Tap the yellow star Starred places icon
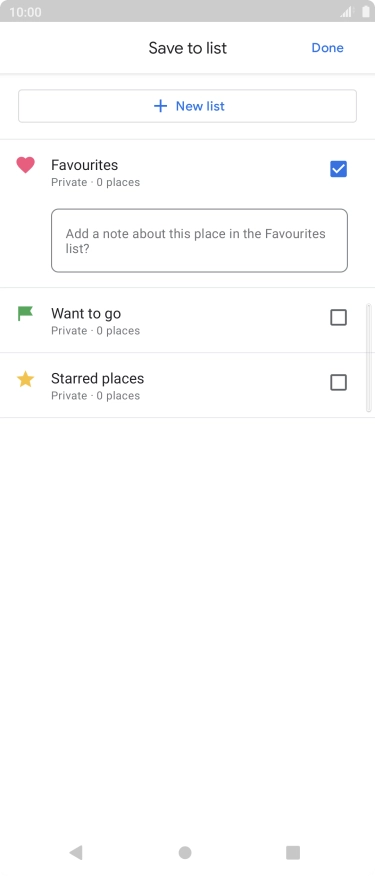Screen dimensions: 375x876 pos(25,379)
